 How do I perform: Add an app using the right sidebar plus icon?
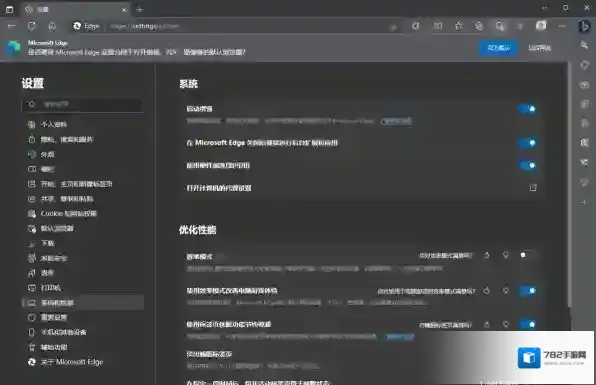pyautogui.click(x=584, y=203)
